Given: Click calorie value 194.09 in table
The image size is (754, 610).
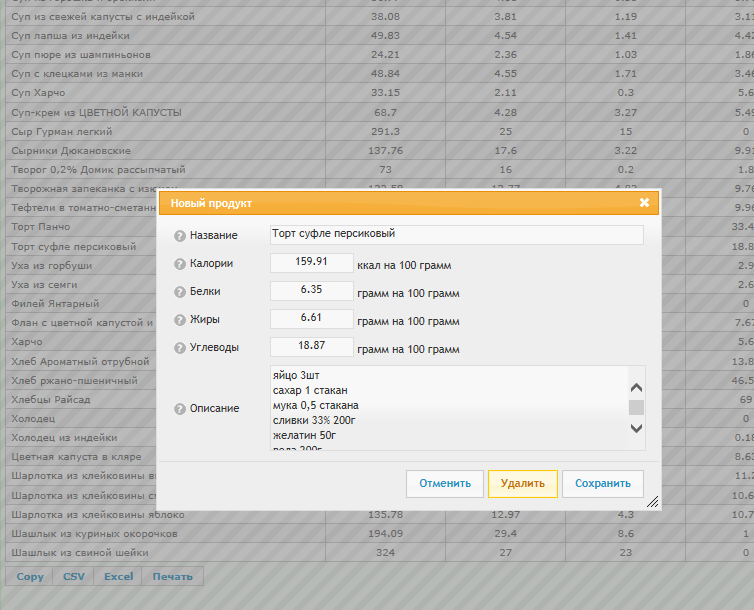Looking at the screenshot, I should [386, 534].
